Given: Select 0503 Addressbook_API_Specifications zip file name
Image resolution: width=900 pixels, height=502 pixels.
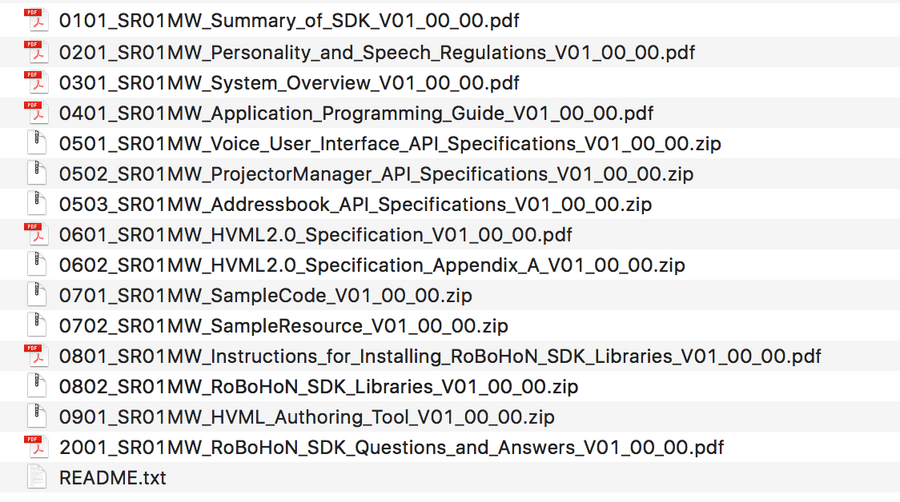Looking at the screenshot, I should pos(355,204).
